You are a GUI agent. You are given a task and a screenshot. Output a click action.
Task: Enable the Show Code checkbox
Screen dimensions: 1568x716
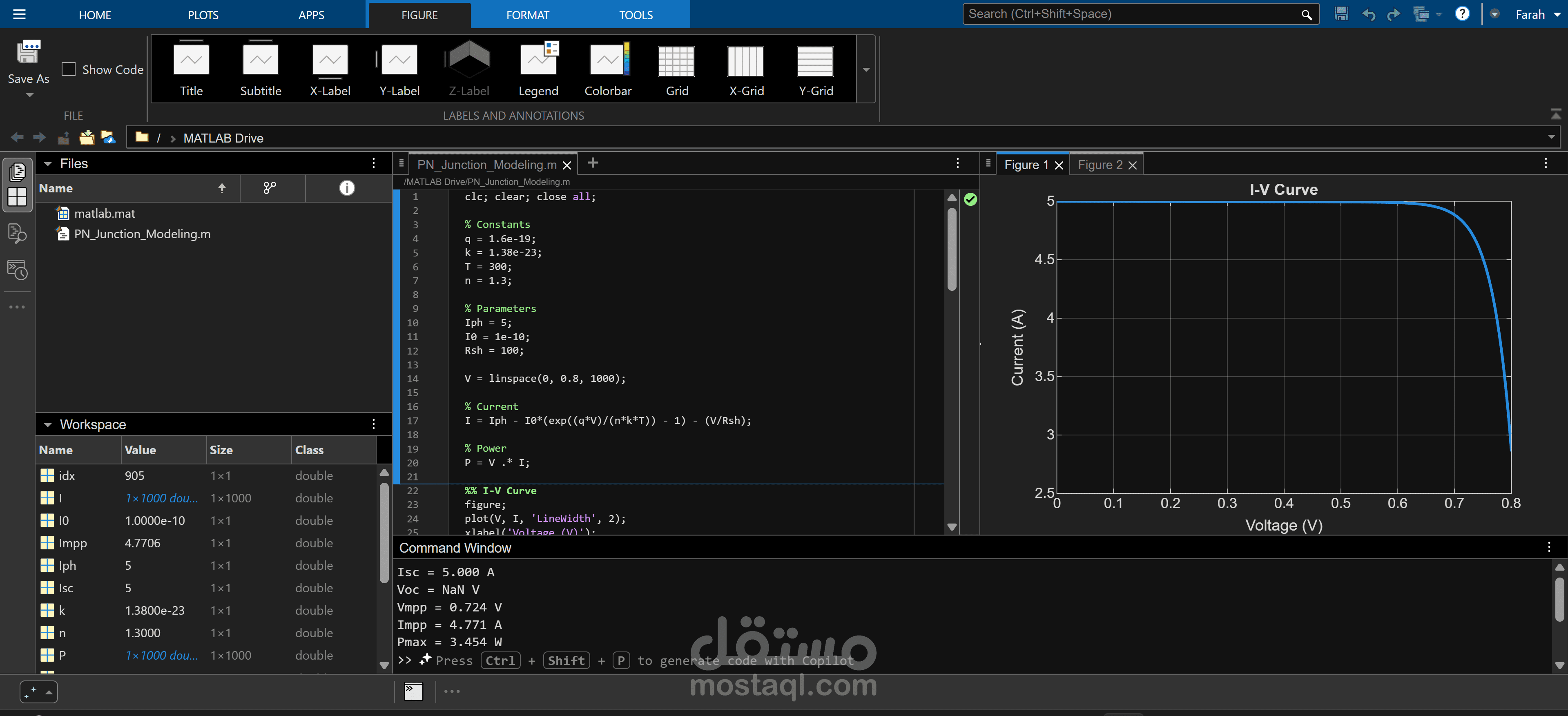69,69
